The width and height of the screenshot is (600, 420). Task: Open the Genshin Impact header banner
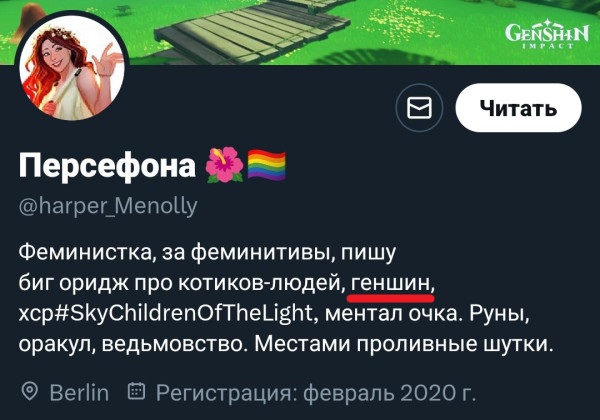[x=300, y=32]
